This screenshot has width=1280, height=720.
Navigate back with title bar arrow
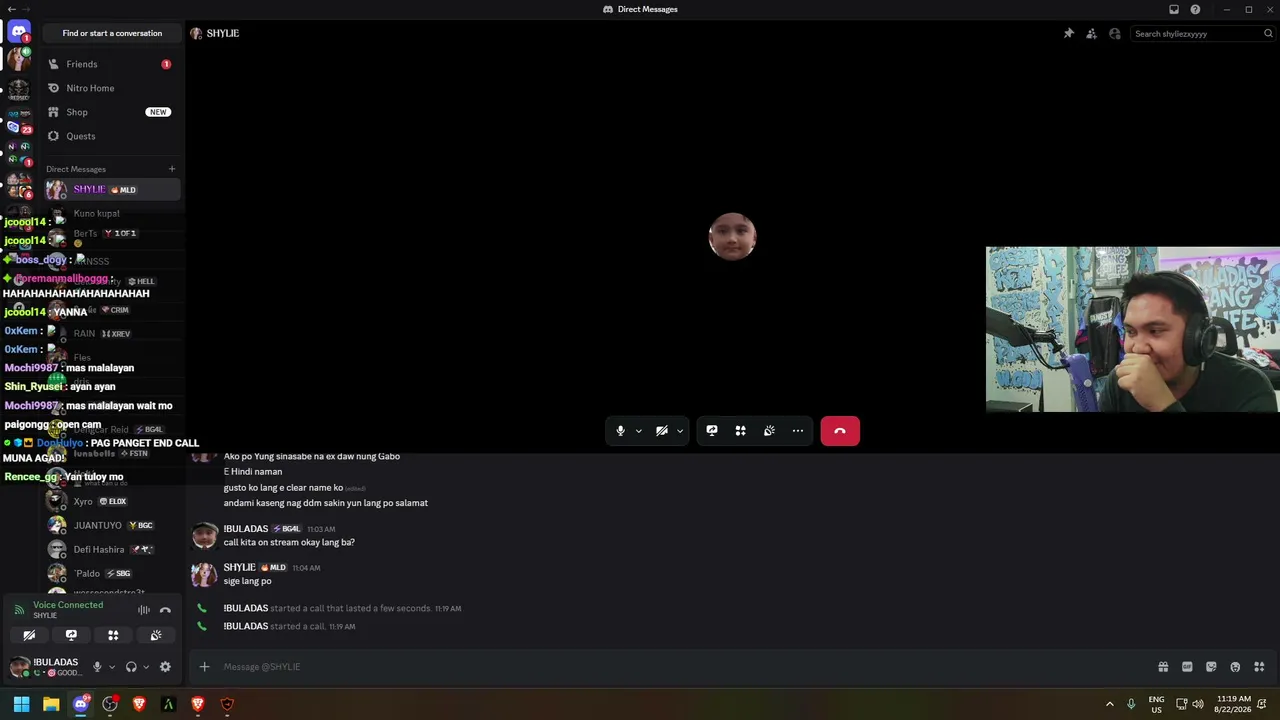click(x=11, y=9)
